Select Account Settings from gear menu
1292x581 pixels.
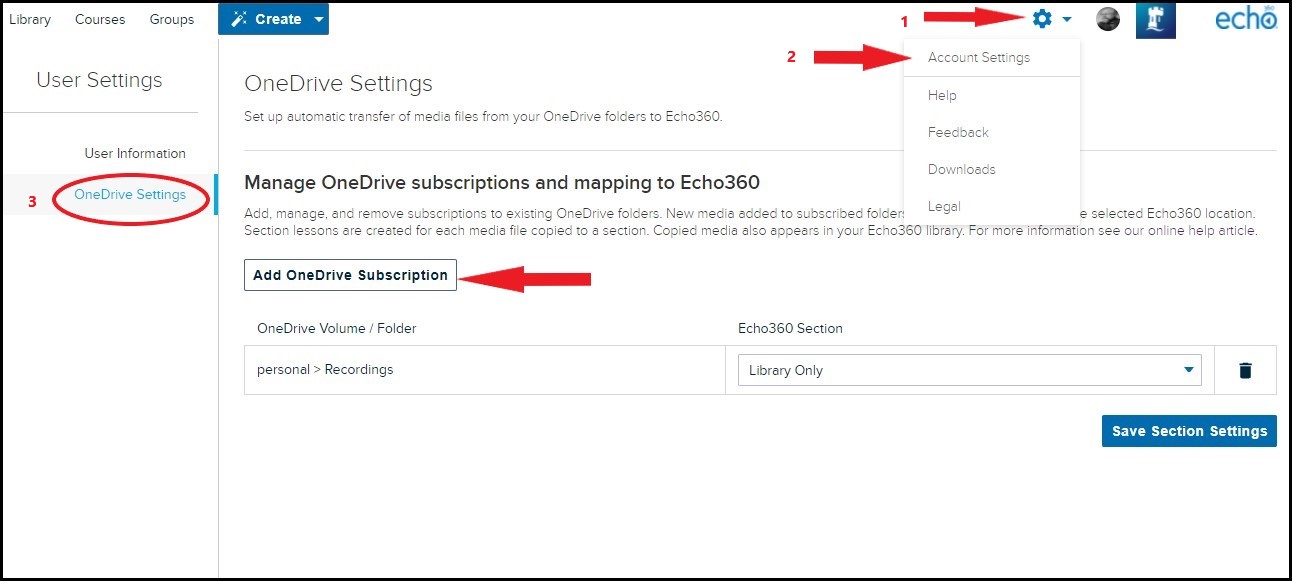point(979,57)
